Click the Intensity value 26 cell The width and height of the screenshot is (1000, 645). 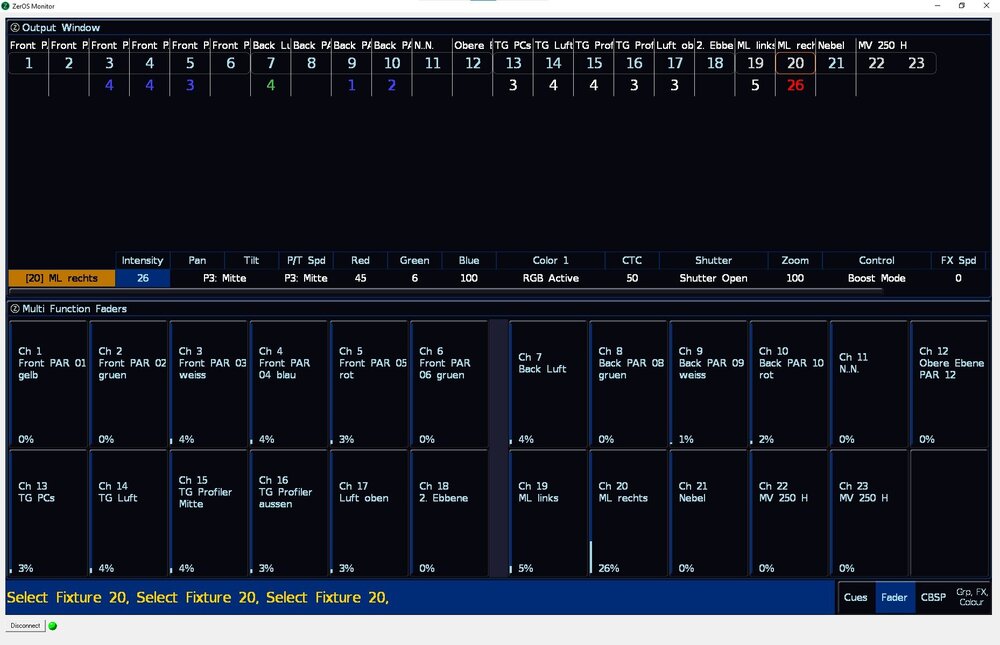pyautogui.click(x=143, y=278)
